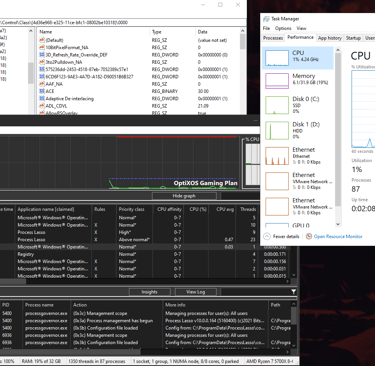This screenshot has width=375, height=366.
Task: Click the AMD Ryzen 7 5700X status entry
Action: [x=270, y=361]
